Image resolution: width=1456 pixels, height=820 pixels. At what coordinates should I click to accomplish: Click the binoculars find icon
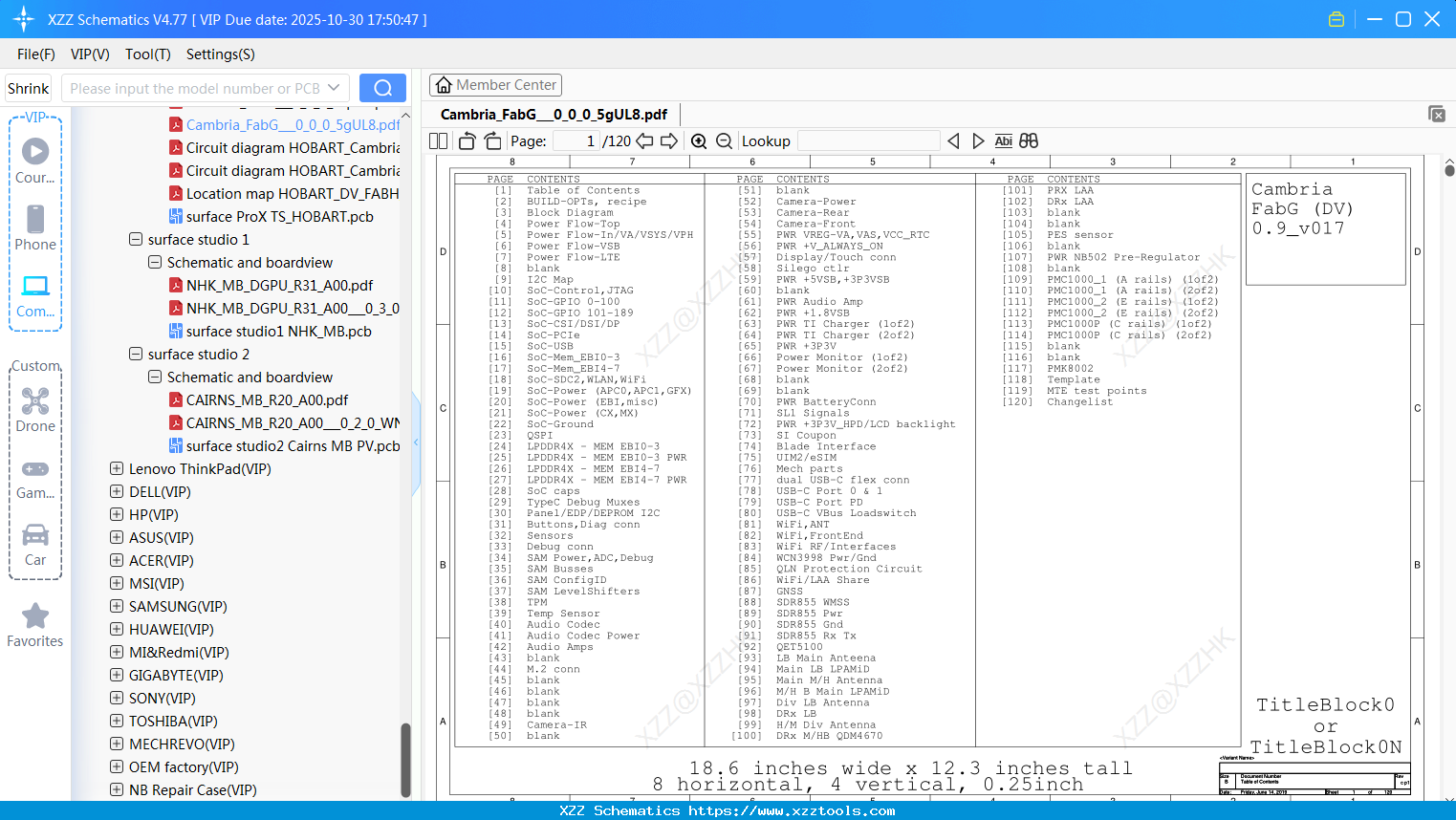pos(1029,140)
